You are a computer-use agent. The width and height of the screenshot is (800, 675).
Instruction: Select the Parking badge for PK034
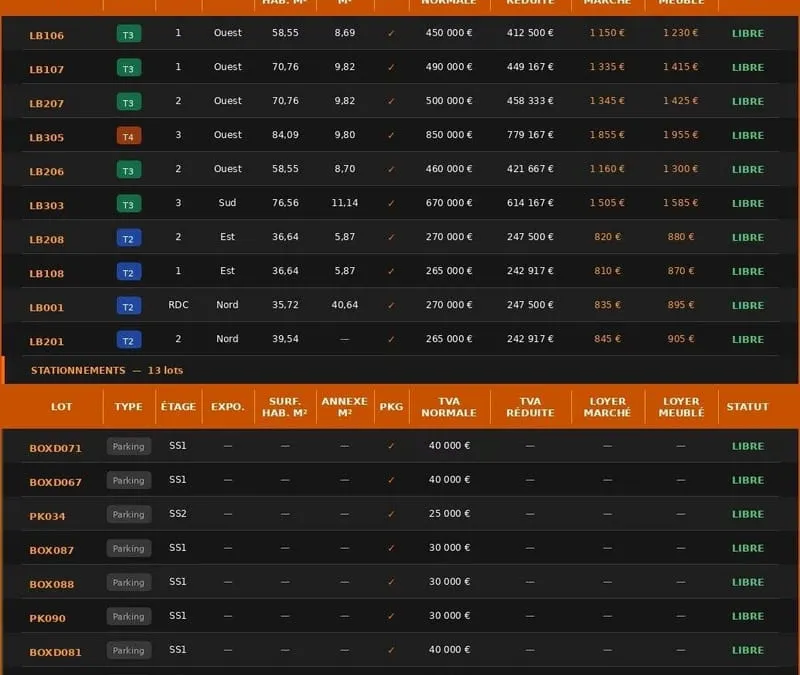click(x=129, y=514)
